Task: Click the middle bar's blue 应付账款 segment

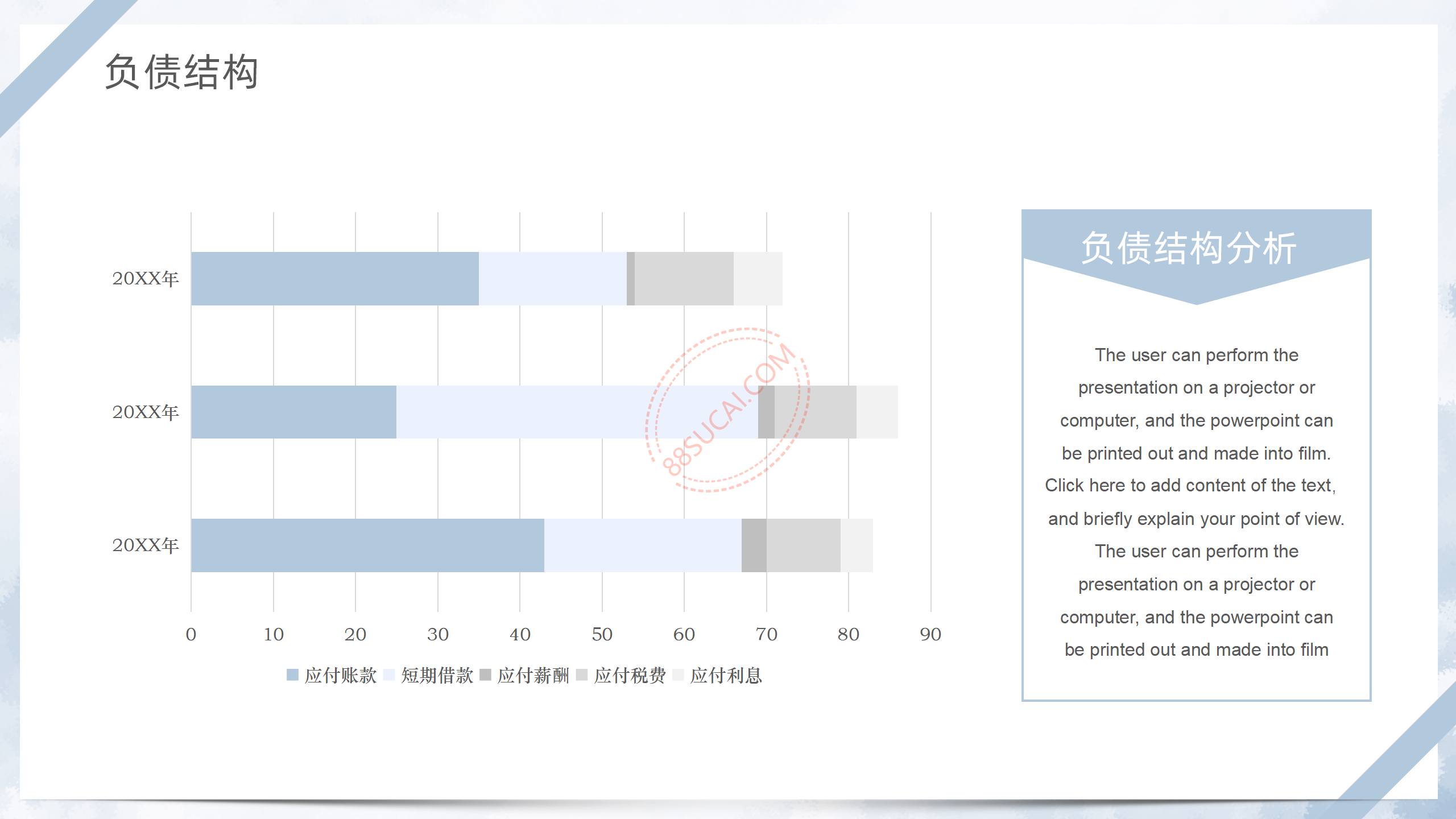Action: click(294, 412)
